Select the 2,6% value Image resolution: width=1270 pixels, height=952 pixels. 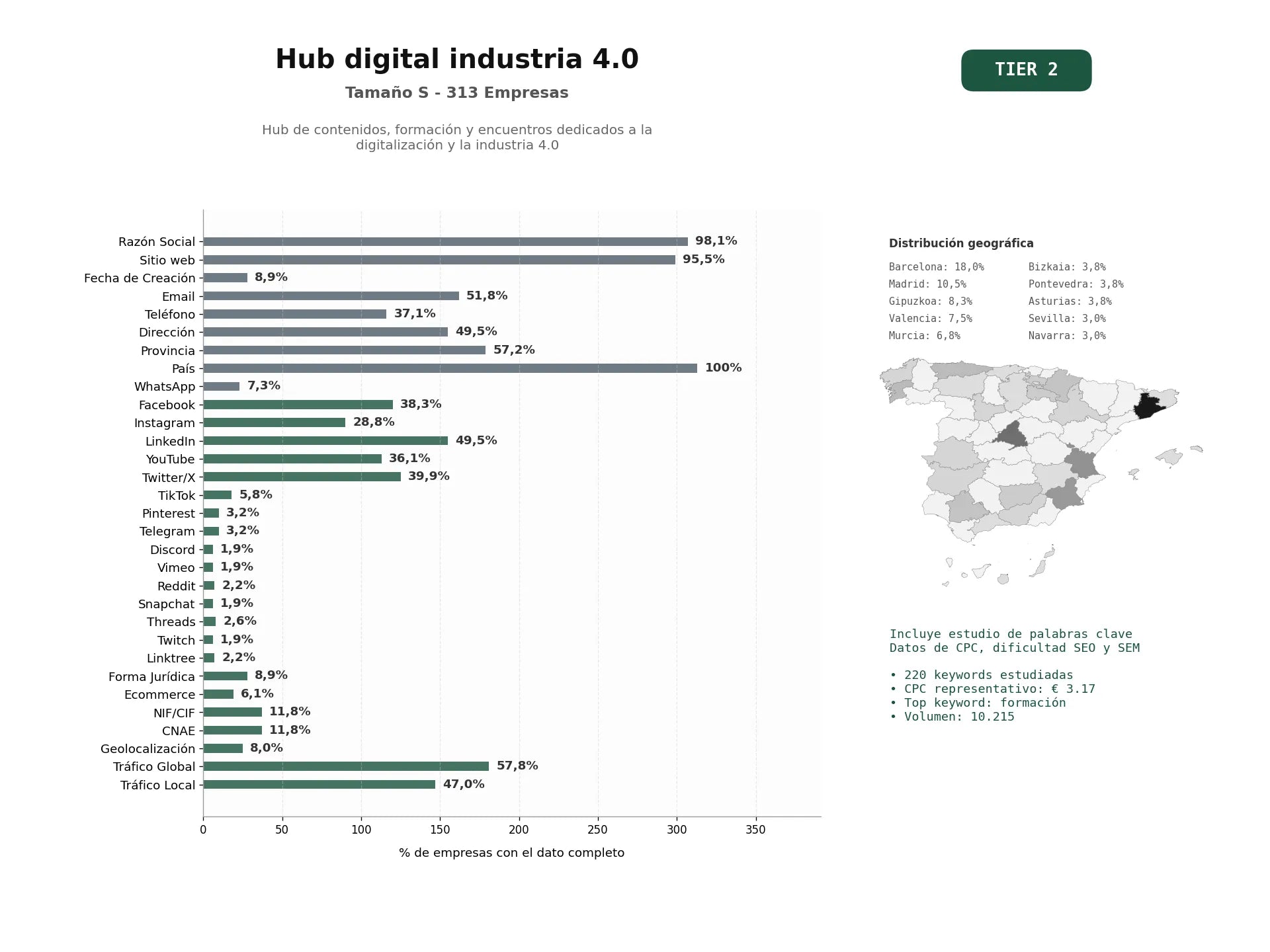240,621
